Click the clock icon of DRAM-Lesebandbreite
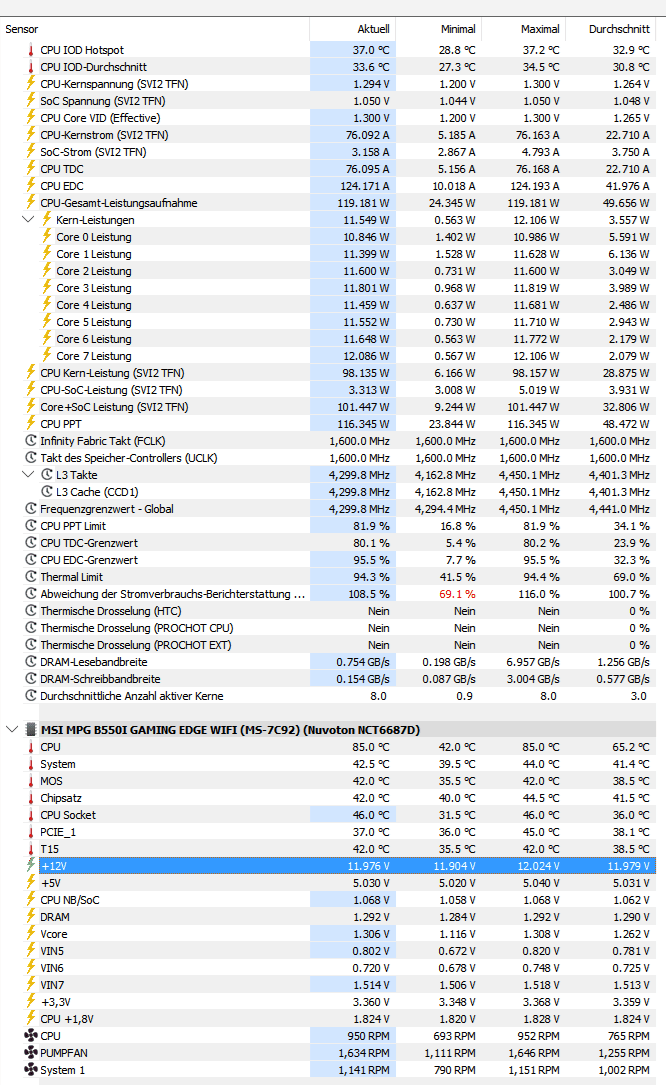Screen dimensions: 666x1085 tap(30, 662)
